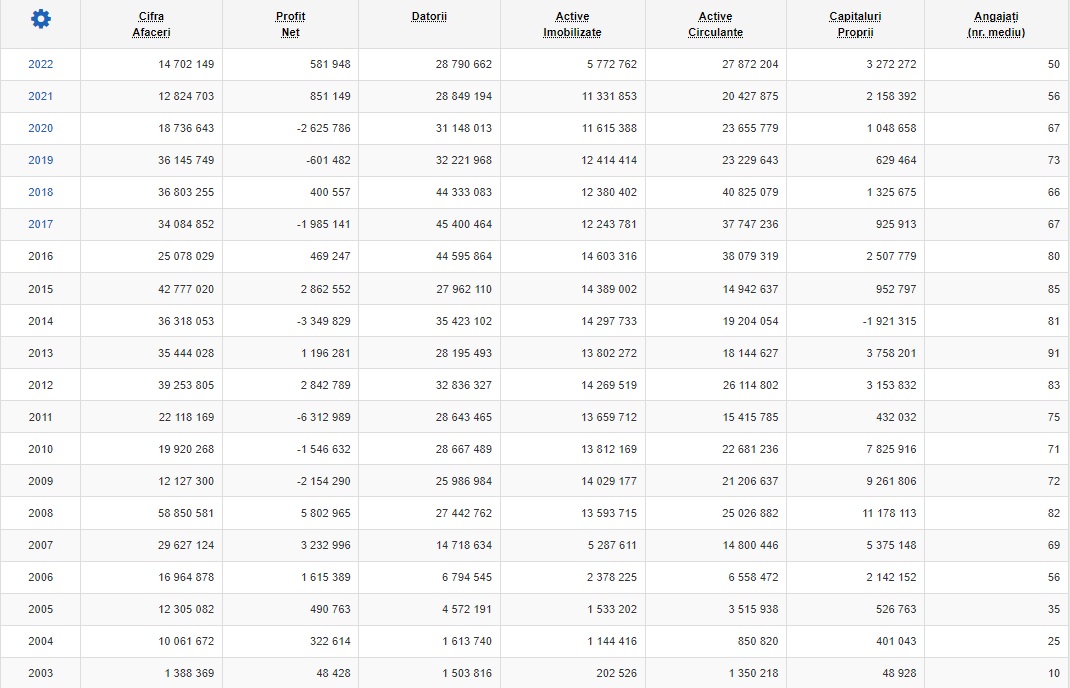
Task: Click the 2018 year link
Action: pos(41,192)
